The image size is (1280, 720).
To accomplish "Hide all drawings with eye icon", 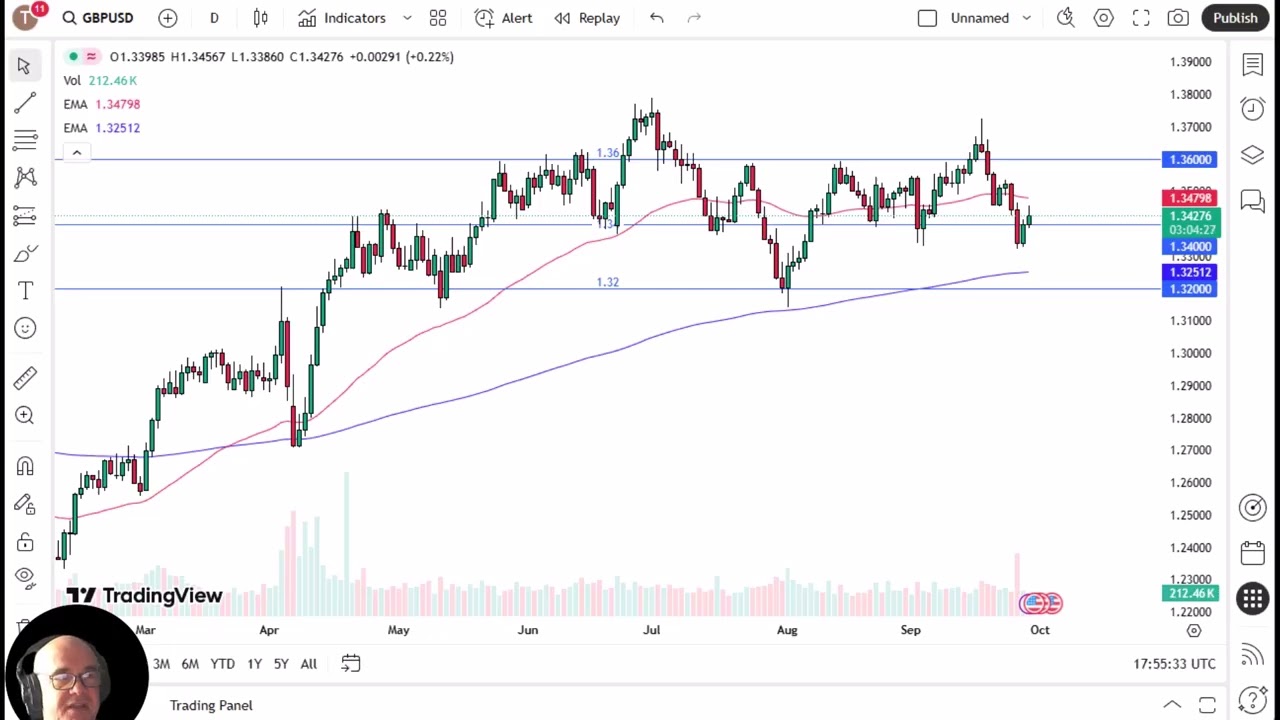I will (x=25, y=577).
